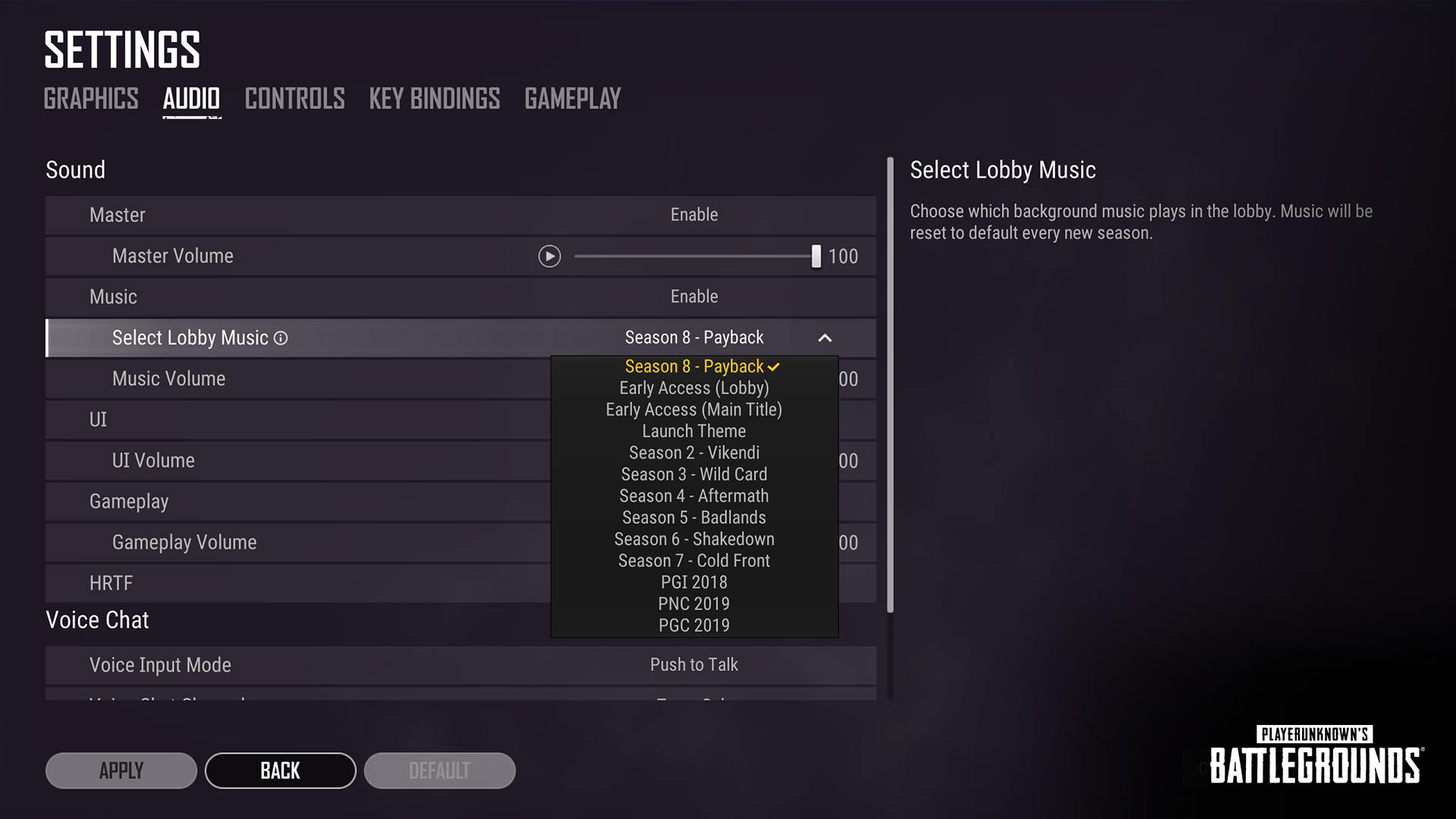Select Early Access Lobby music option
This screenshot has height=819, width=1456.
694,388
